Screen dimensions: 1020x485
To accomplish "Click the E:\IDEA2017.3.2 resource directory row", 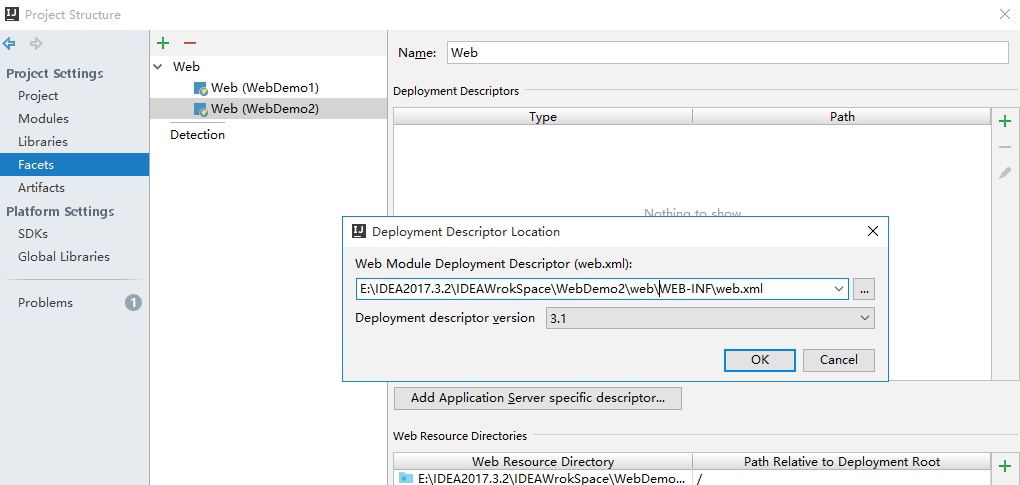I will (x=543, y=478).
